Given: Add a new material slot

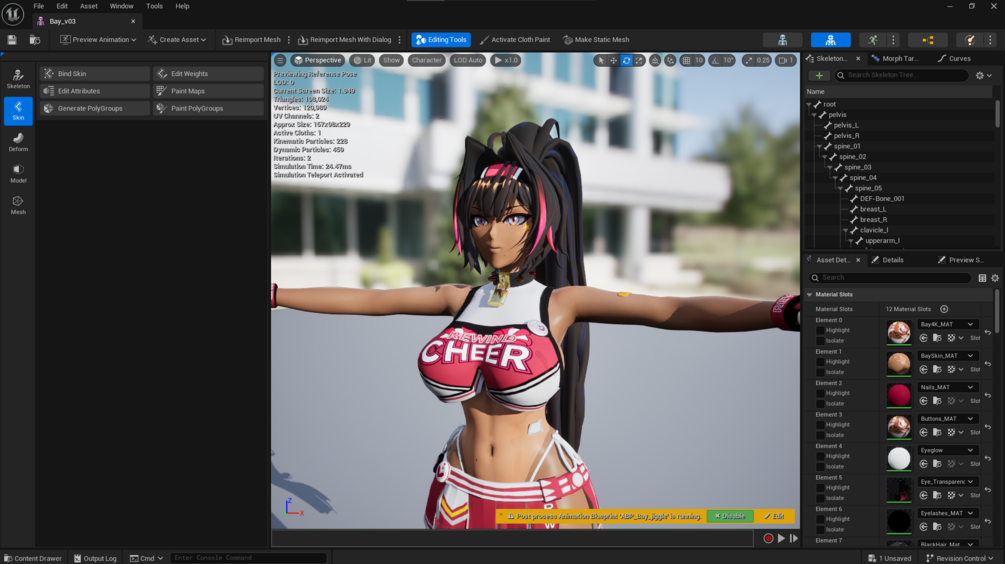Looking at the screenshot, I should (944, 309).
